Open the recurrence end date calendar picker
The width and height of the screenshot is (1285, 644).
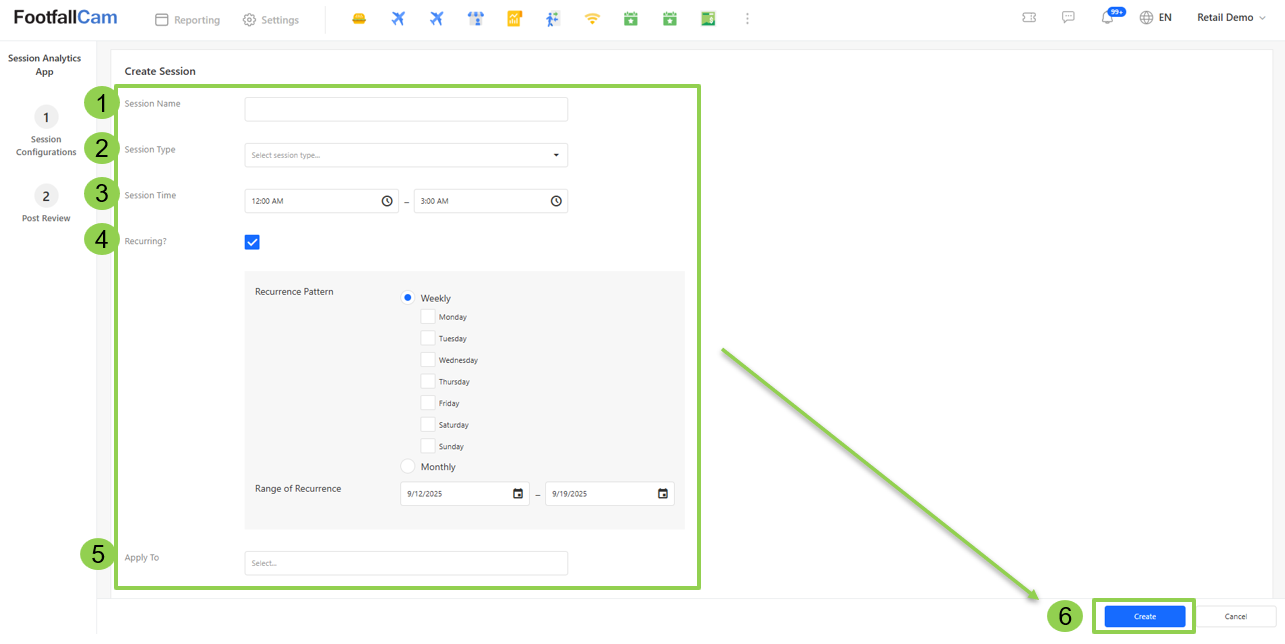click(663, 494)
